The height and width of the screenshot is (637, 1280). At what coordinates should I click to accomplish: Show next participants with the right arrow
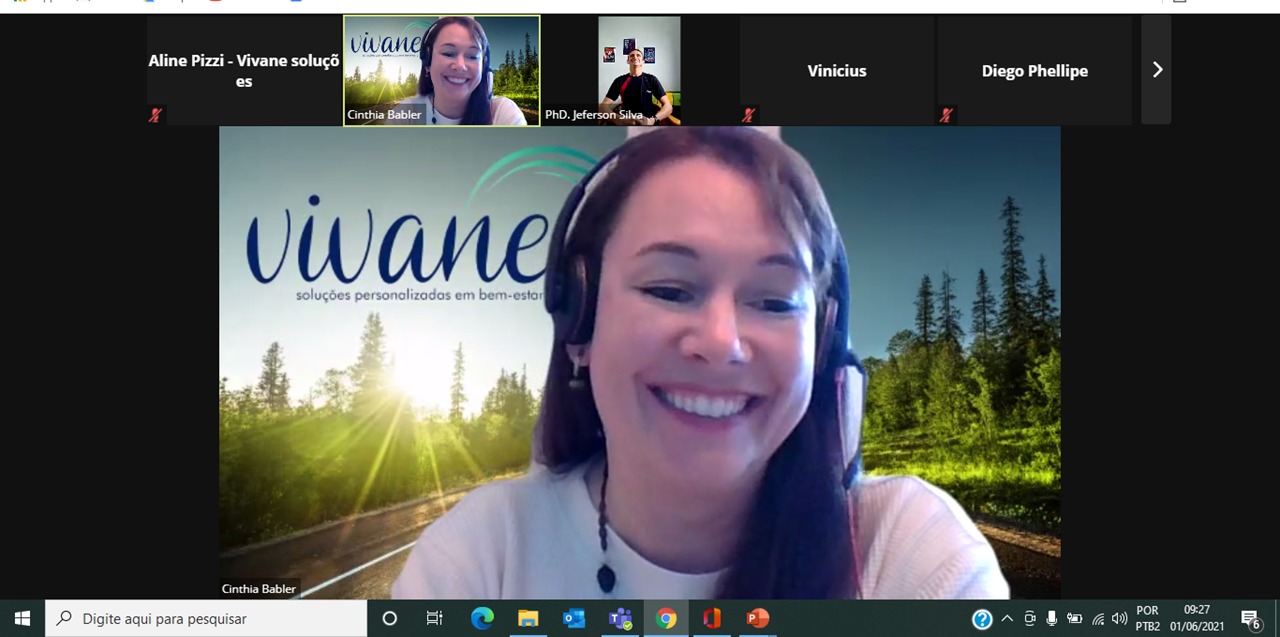pyautogui.click(x=1156, y=69)
